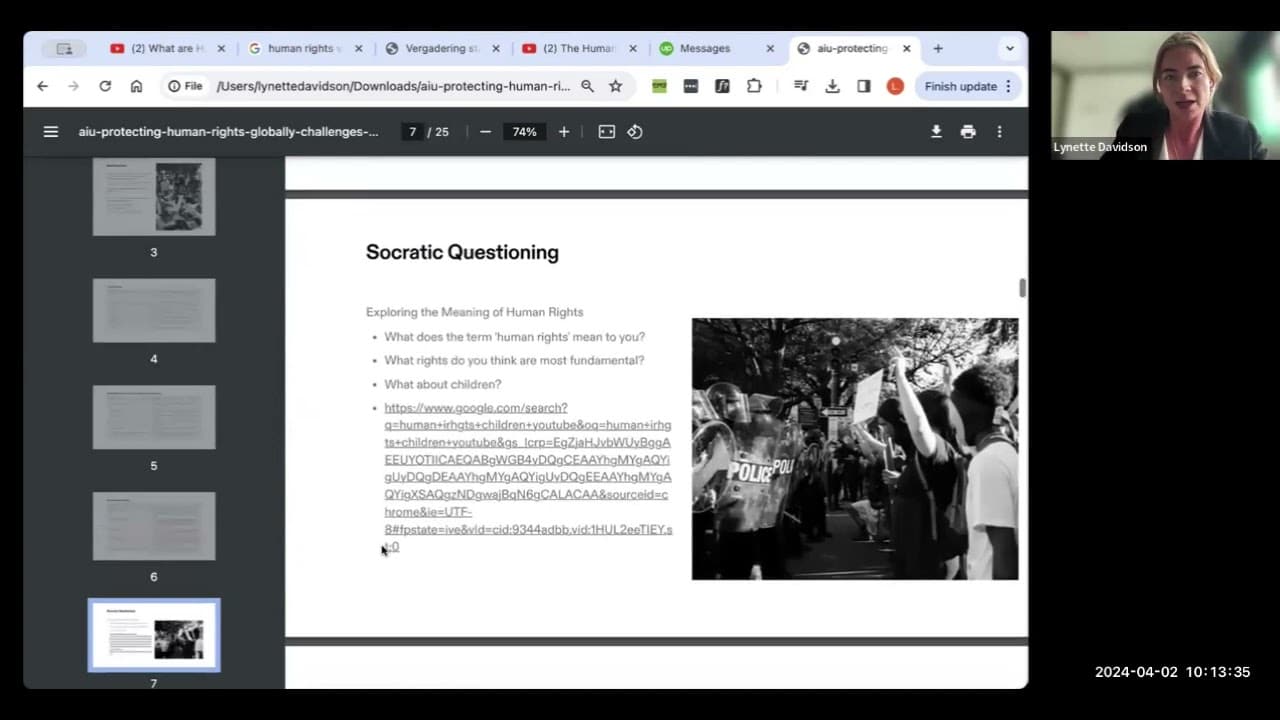The image size is (1280, 720).
Task: Open the browser extensions puzzle icon
Action: click(x=754, y=86)
